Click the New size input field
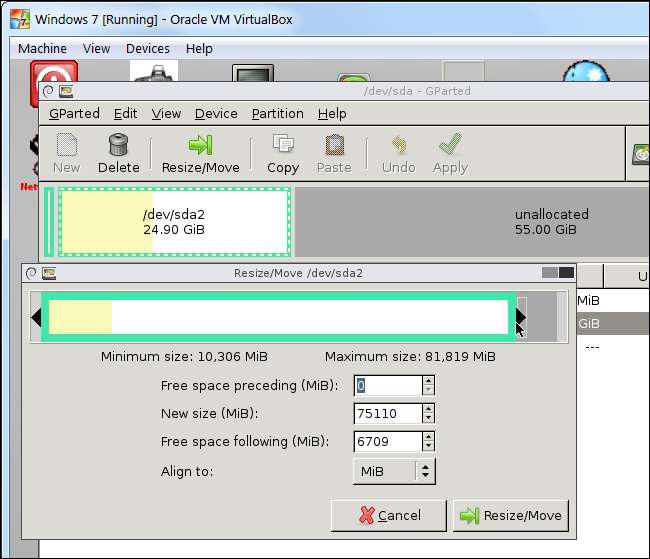Viewport: 650px width, 559px height. (387, 413)
